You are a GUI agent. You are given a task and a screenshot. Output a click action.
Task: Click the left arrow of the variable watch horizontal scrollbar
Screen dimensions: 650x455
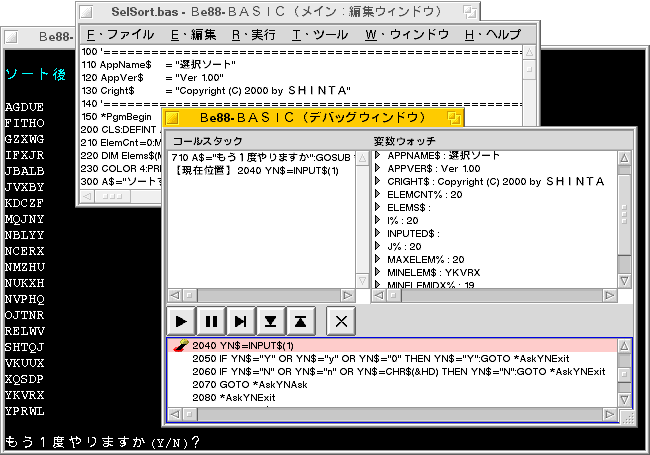click(x=379, y=295)
